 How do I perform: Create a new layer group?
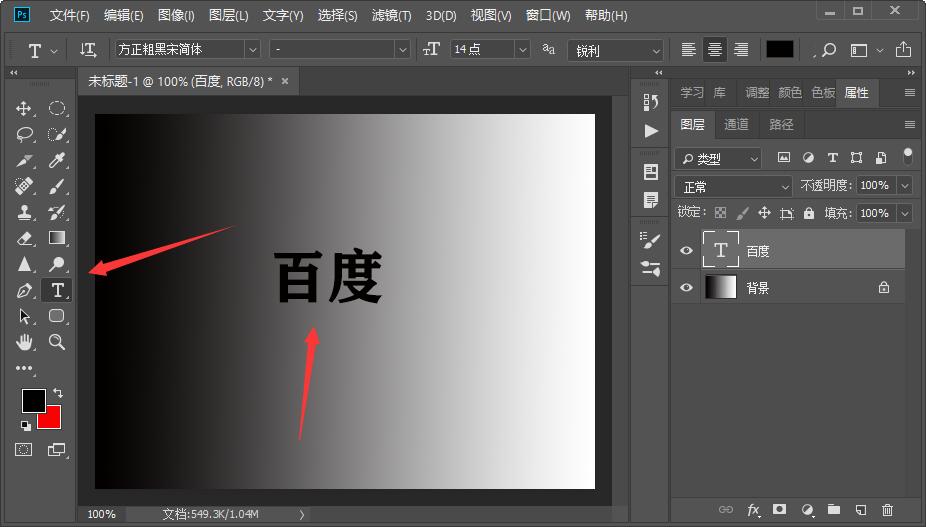pyautogui.click(x=834, y=509)
